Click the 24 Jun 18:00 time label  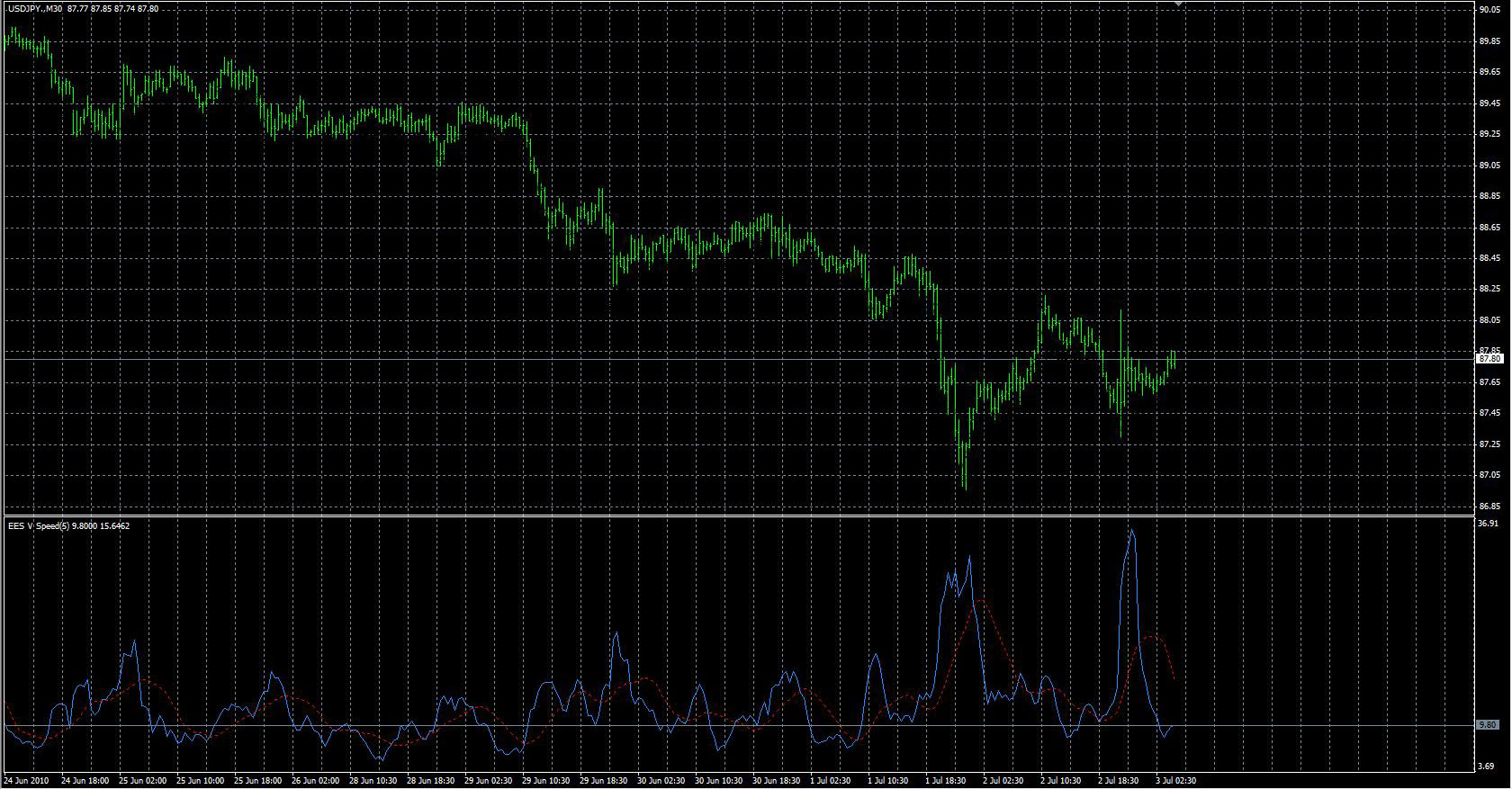85,781
